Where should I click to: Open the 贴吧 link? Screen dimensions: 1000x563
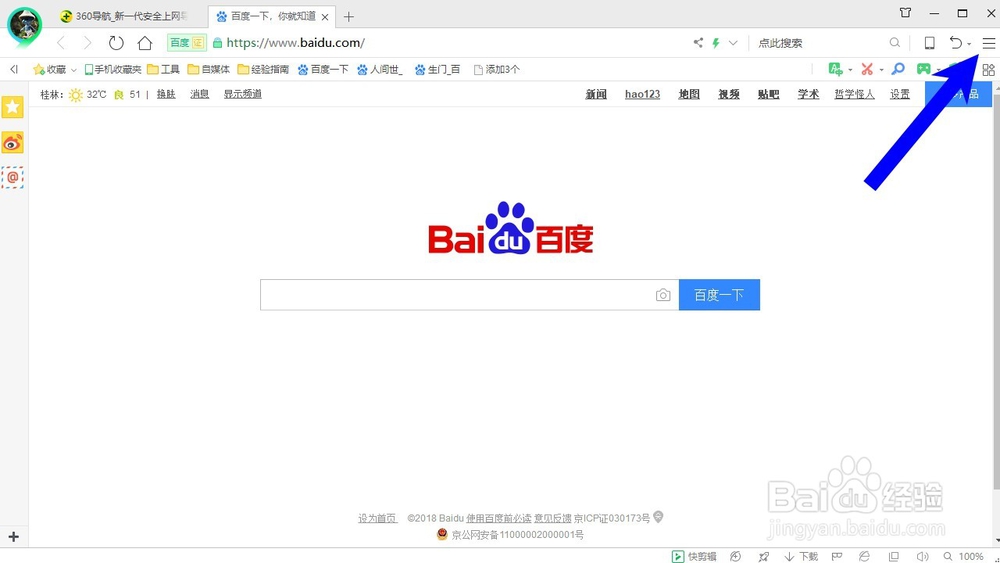coord(768,94)
